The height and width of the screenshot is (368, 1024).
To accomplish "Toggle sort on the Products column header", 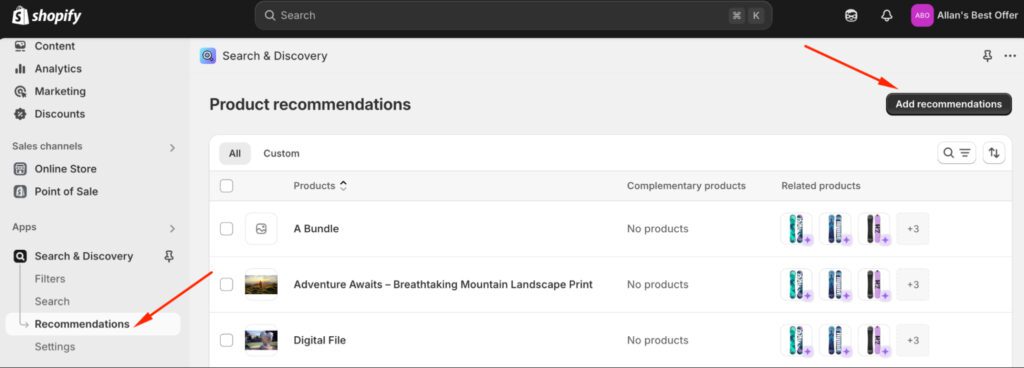I will pos(320,186).
